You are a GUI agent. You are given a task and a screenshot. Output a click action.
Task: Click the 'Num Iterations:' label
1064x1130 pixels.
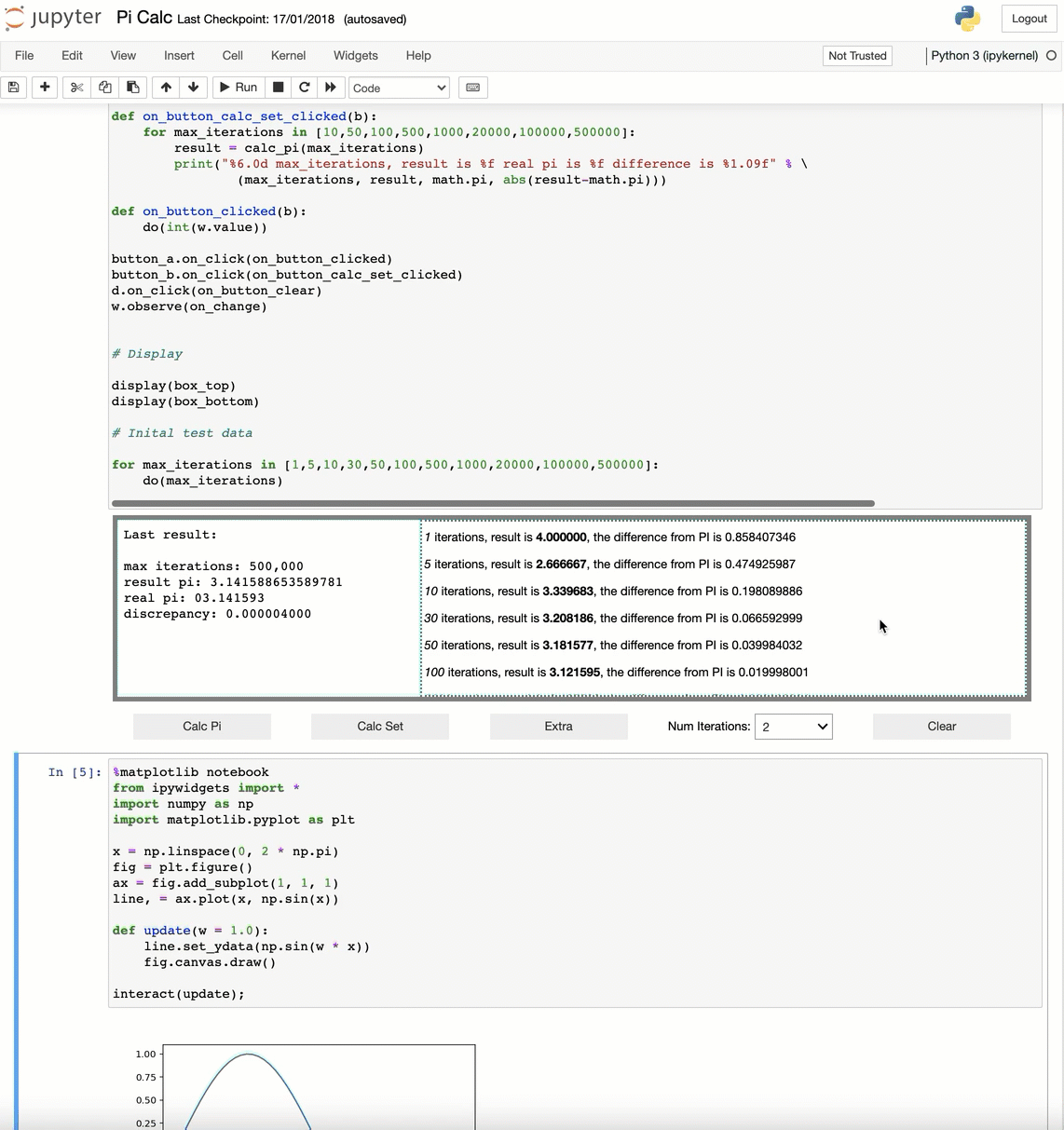pos(709,727)
